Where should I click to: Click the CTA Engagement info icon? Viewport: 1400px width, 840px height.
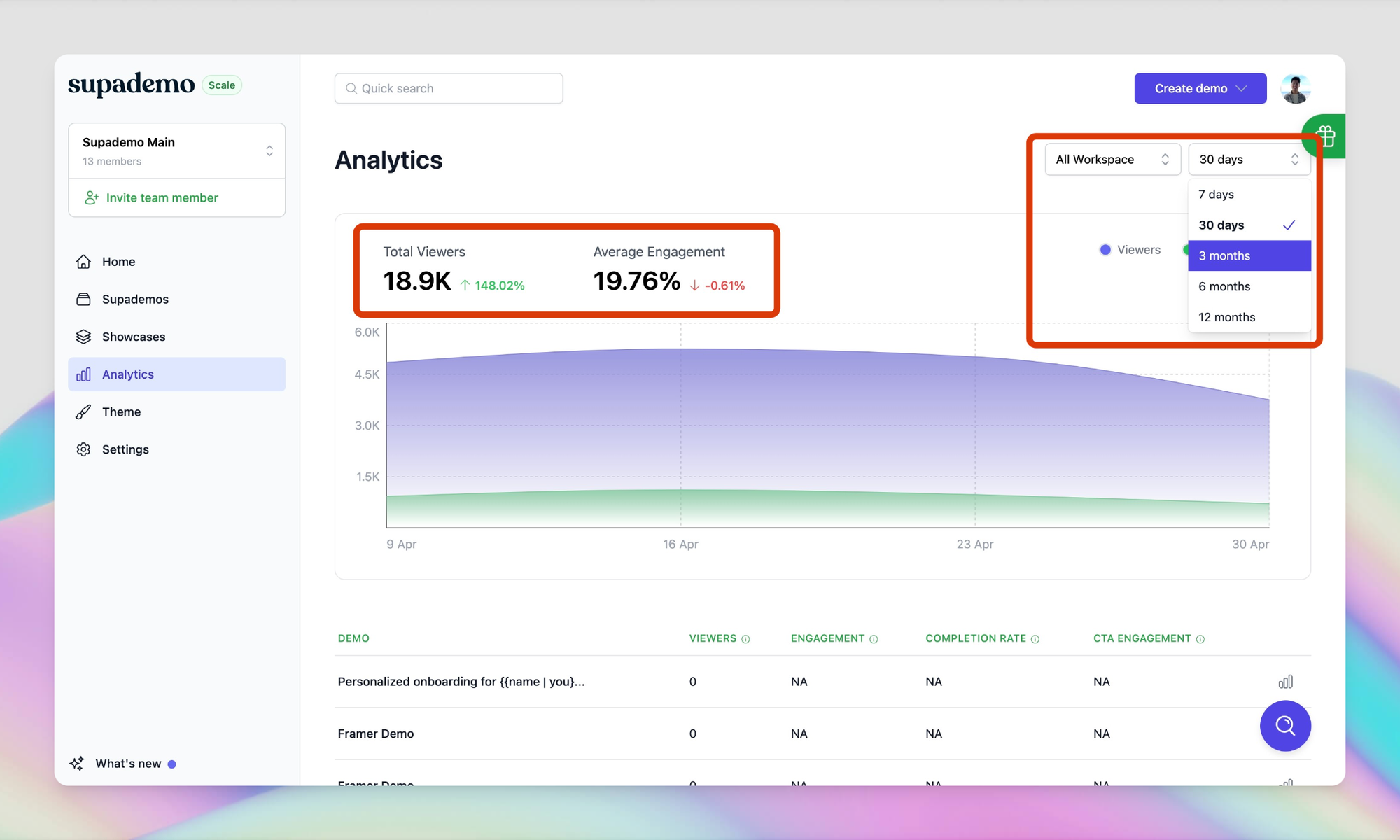pos(1200,639)
